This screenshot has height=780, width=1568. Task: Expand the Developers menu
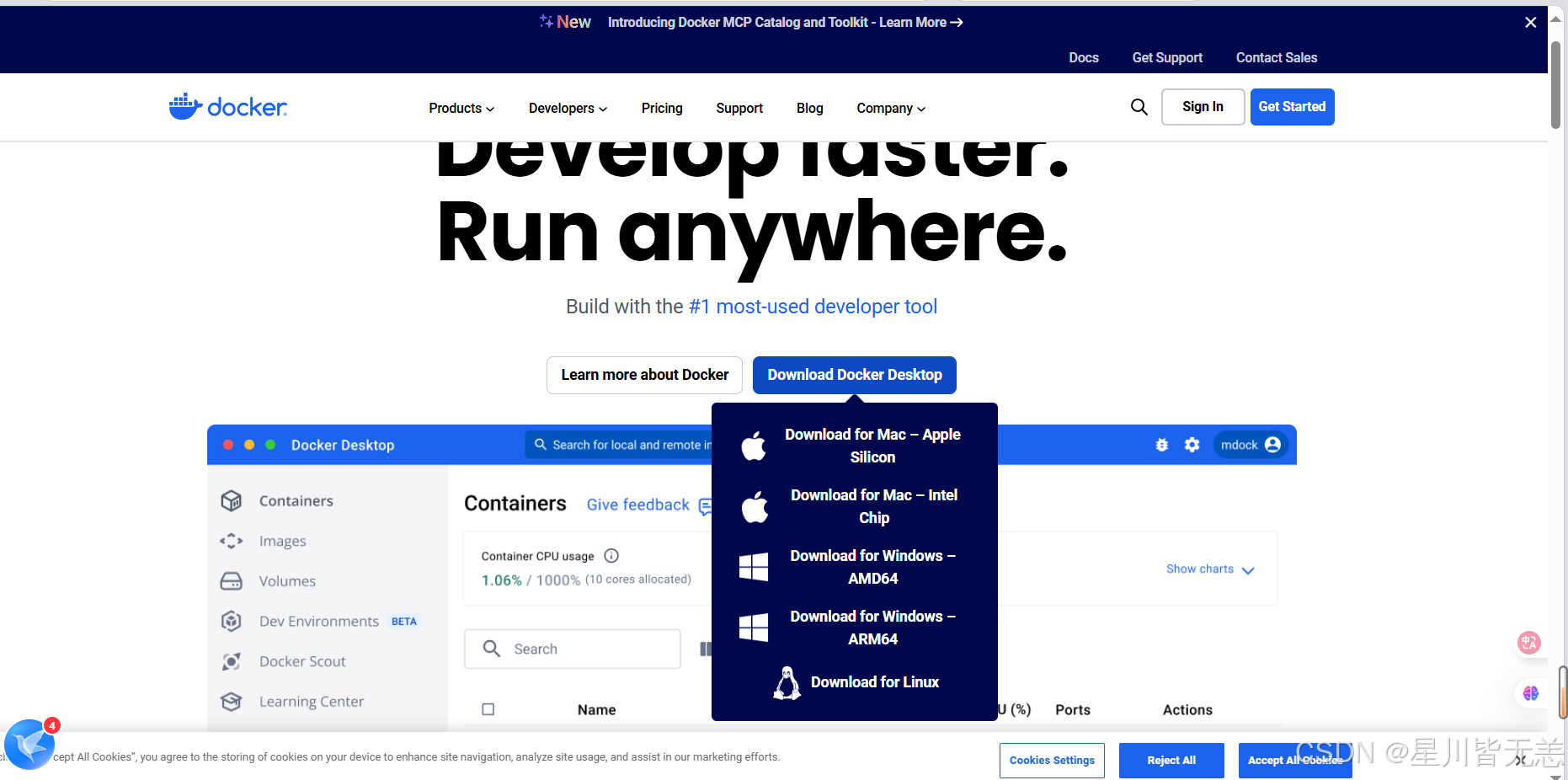(568, 108)
